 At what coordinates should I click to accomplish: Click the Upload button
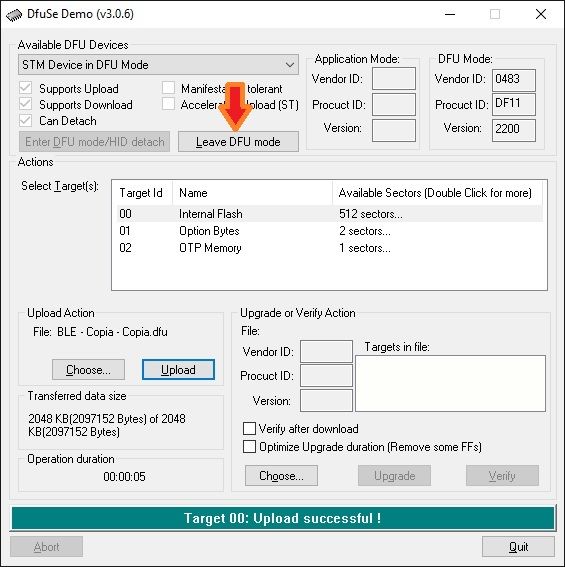tap(178, 370)
